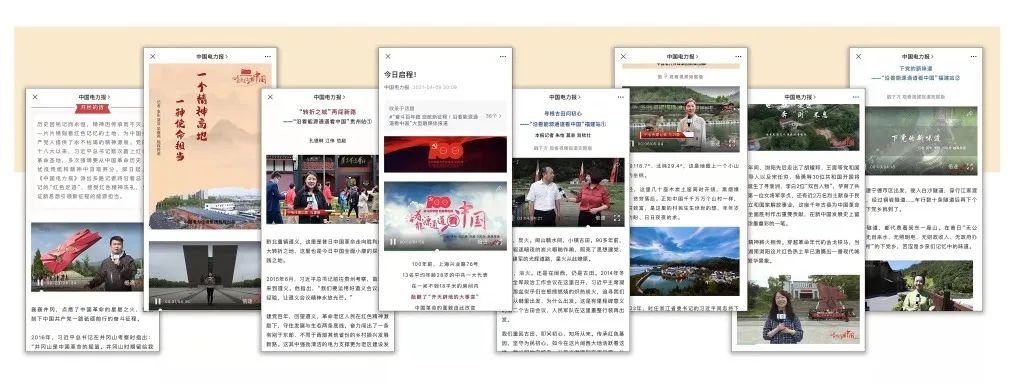Screen dimensions: 1024x384
Task: Pause the red sculpture reporter video
Action: pyautogui.click(x=40, y=283)
